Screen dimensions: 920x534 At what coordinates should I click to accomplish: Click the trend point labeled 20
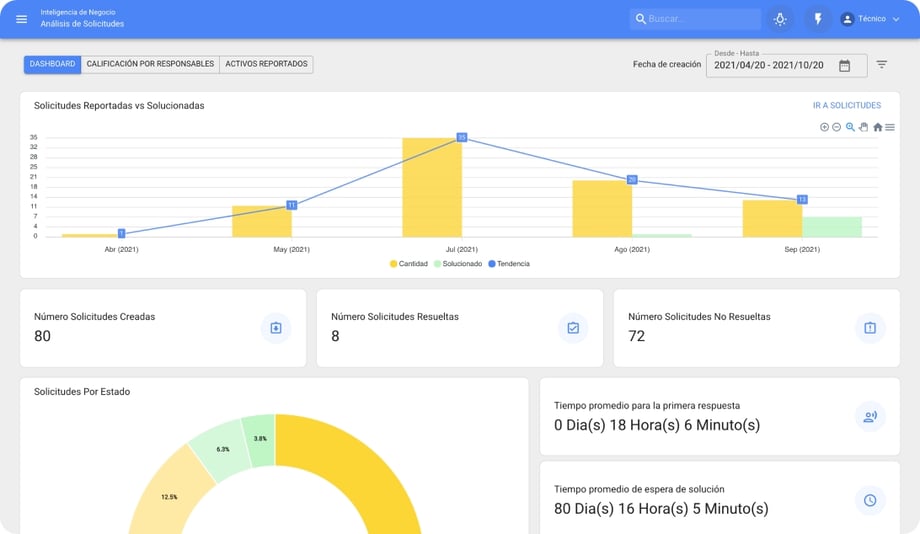(x=632, y=180)
